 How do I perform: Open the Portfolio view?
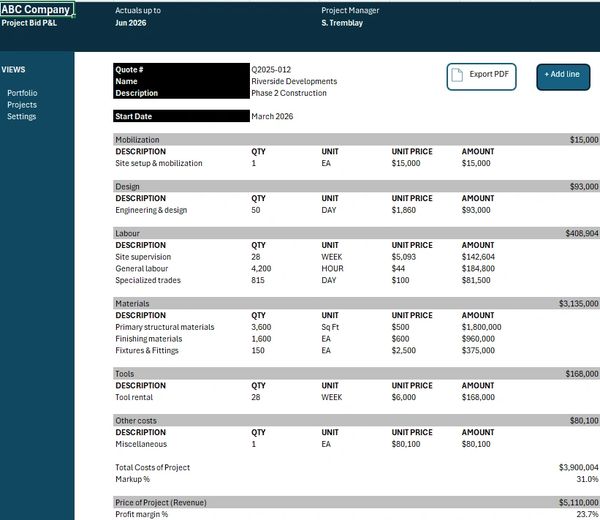22,93
